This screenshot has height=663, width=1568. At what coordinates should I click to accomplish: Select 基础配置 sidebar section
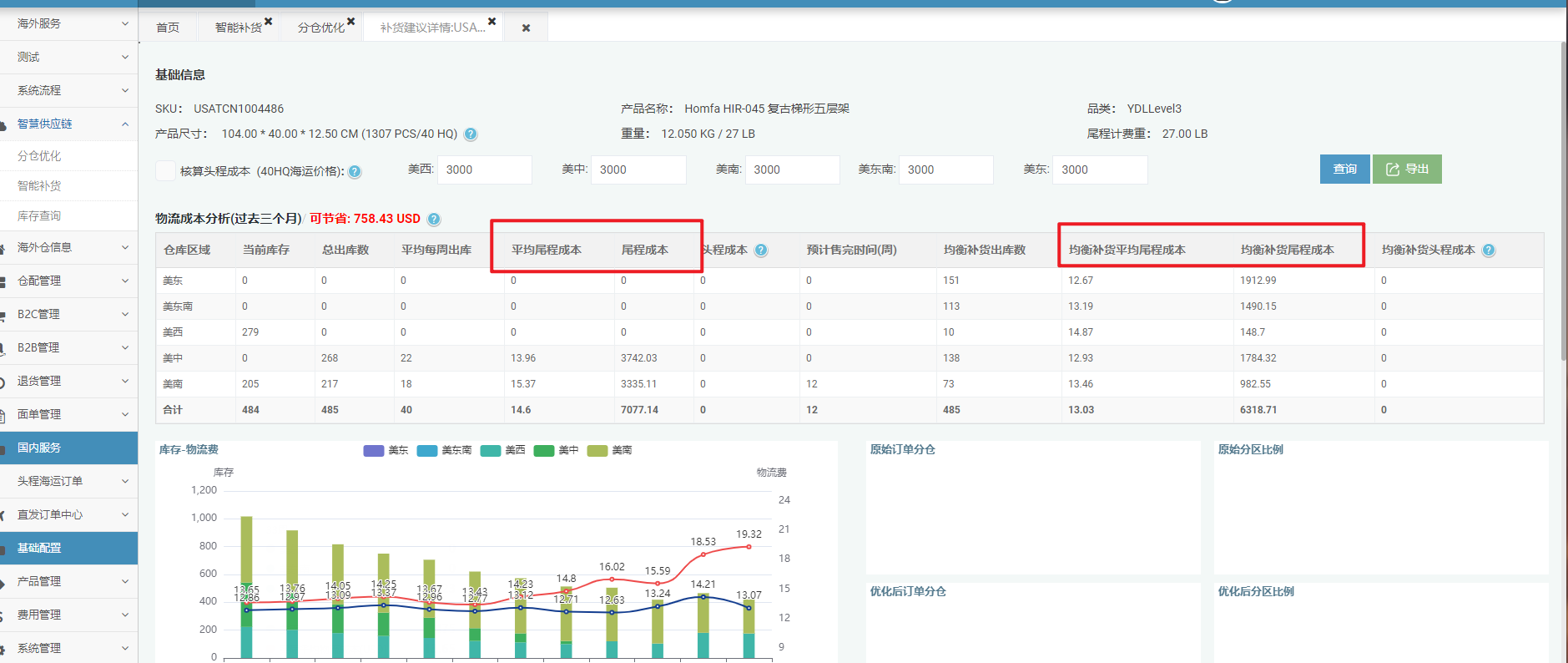tap(68, 548)
